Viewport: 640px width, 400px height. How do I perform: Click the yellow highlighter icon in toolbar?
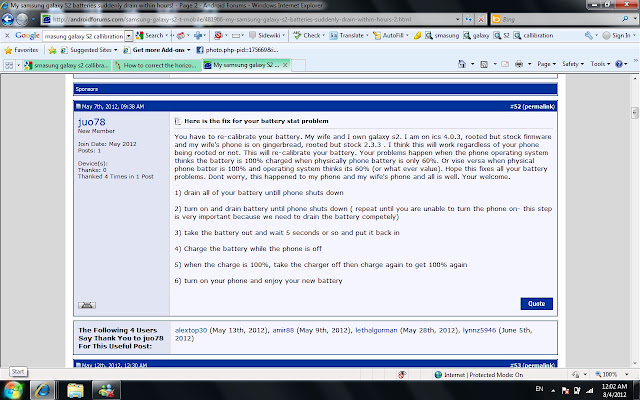(x=417, y=36)
